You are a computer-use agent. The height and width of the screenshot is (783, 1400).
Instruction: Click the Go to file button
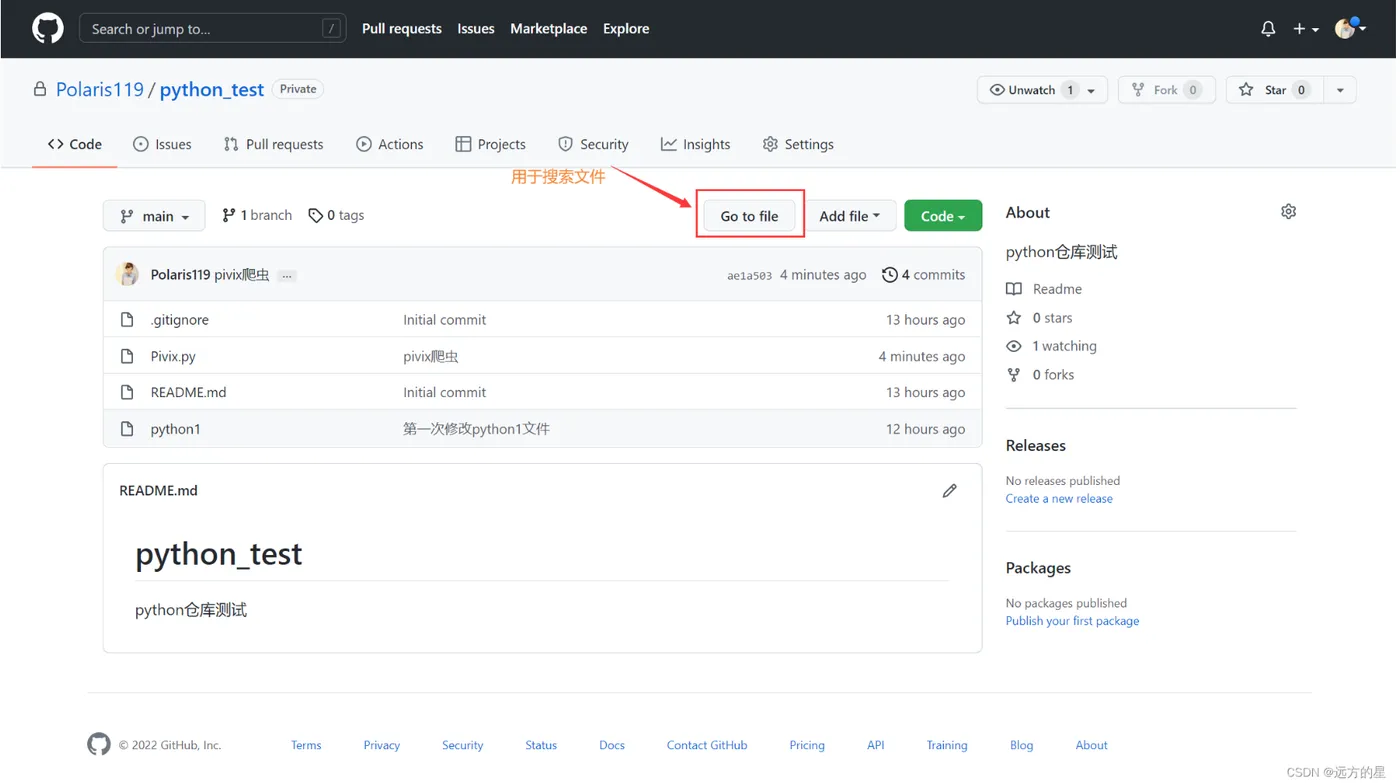pyautogui.click(x=751, y=216)
